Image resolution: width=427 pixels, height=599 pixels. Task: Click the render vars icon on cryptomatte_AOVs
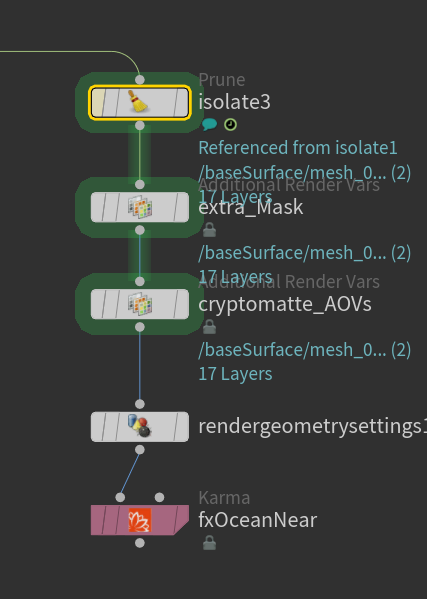pyautogui.click(x=140, y=304)
